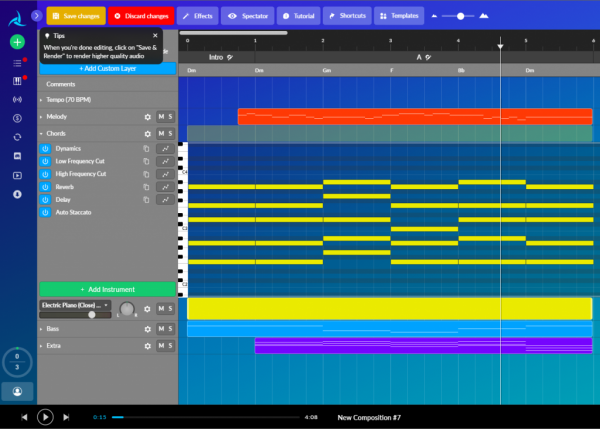Open the Reverb automation curve editor

coord(165,187)
